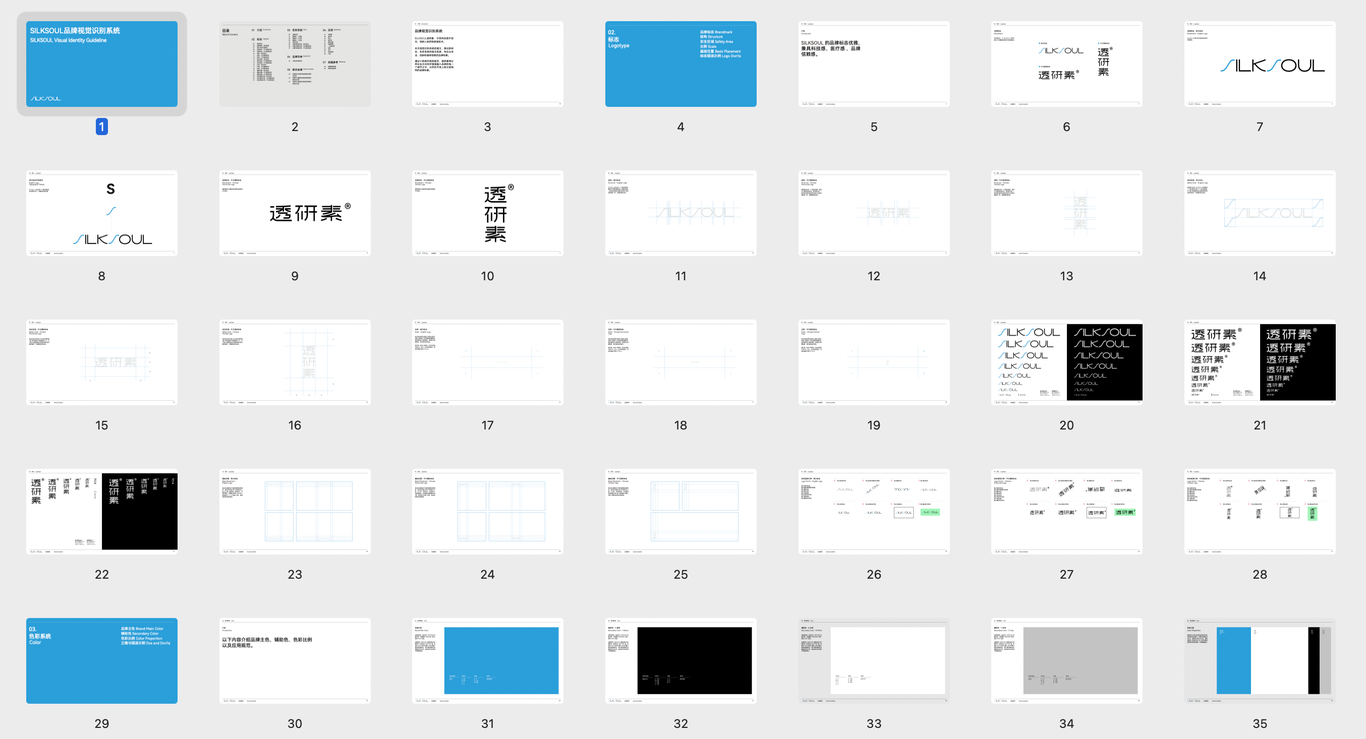Screen dimensions: 1366x739
Task: Select slide 20 SILKSOUL logo scale thumbnail
Action: point(1067,362)
